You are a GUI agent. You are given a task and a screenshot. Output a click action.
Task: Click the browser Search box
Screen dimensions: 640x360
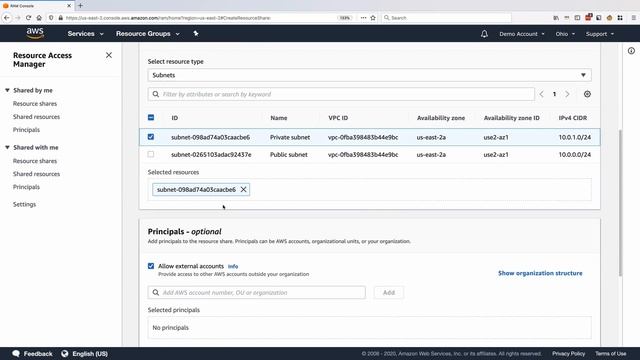[x=447, y=18]
